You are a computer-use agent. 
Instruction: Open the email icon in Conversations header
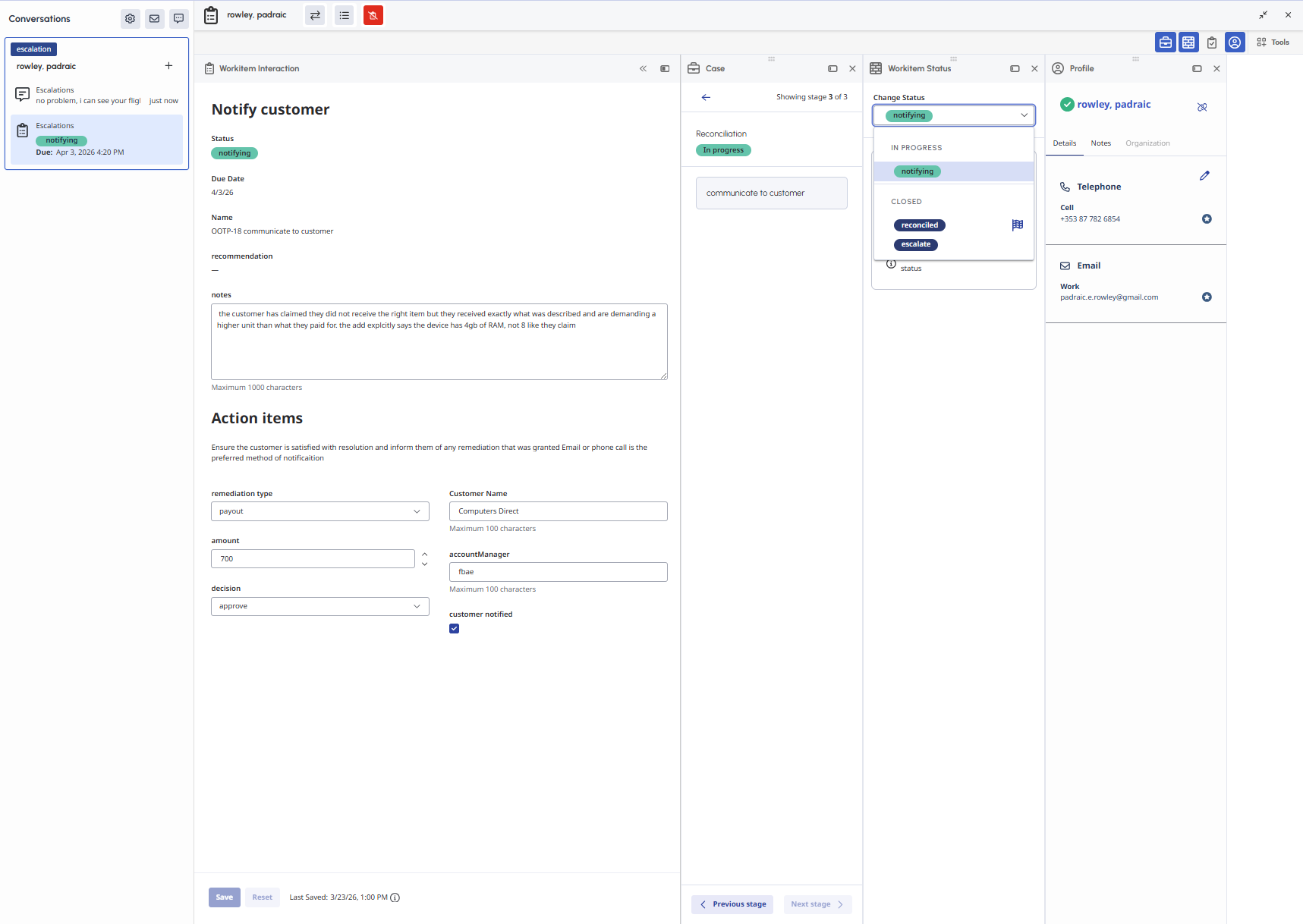pyautogui.click(x=155, y=19)
